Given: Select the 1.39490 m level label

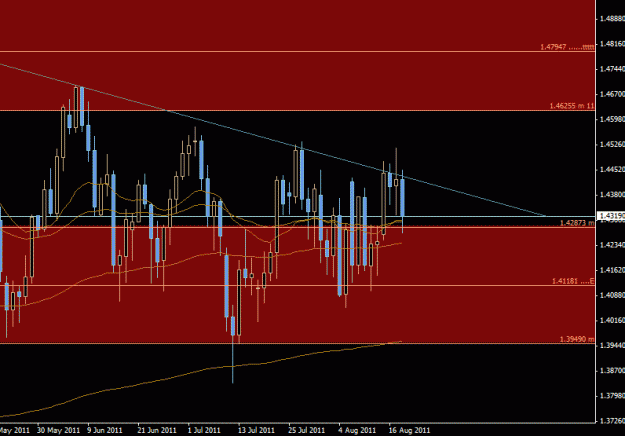Looking at the screenshot, I should click(x=577, y=339).
